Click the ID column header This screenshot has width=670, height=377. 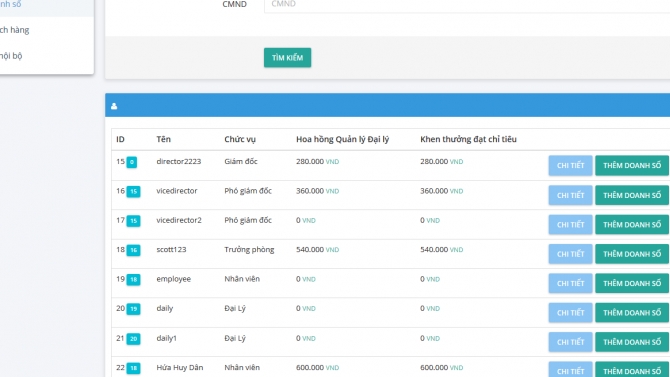pyautogui.click(x=120, y=139)
